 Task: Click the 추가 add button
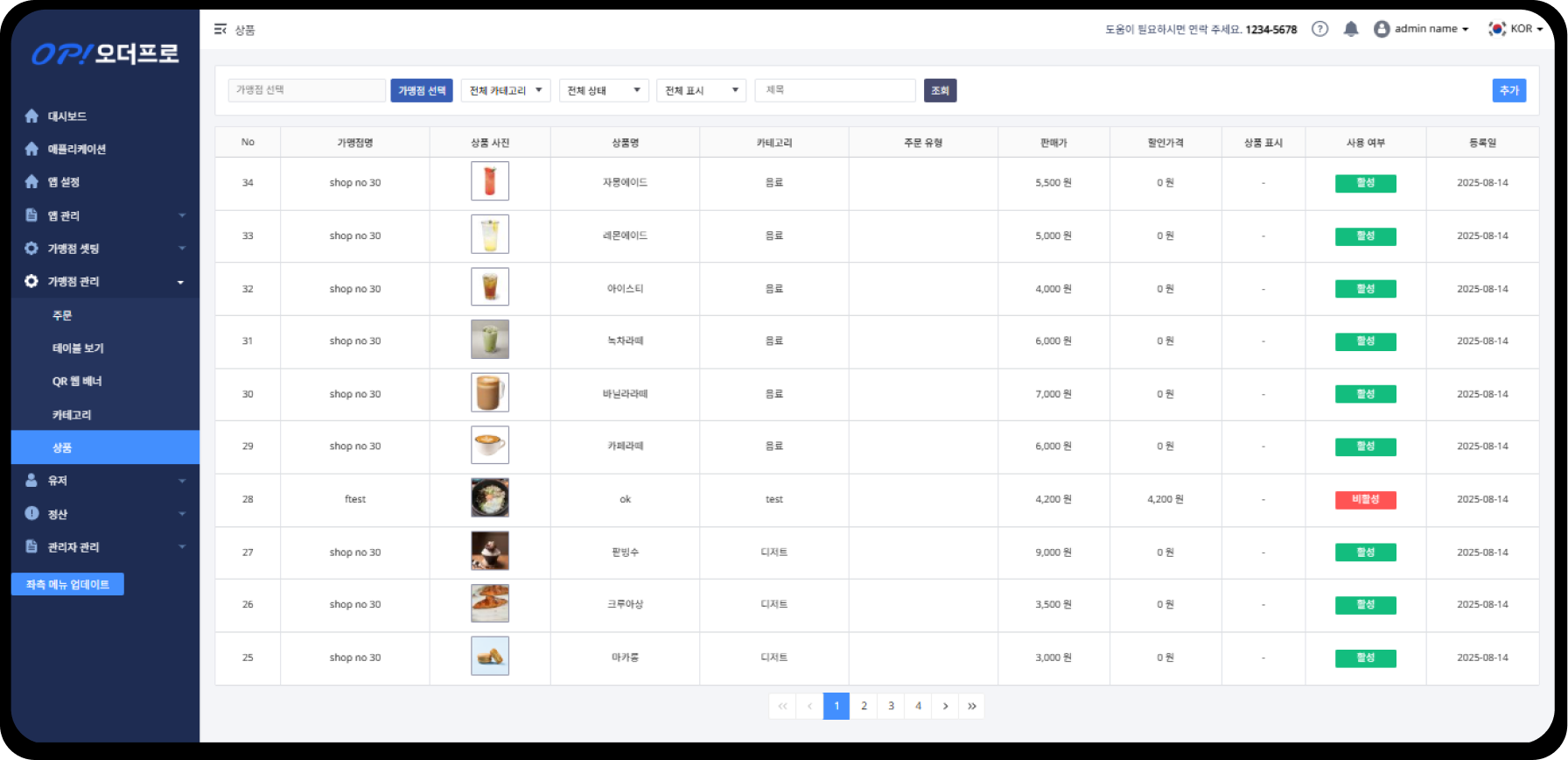pos(1509,90)
